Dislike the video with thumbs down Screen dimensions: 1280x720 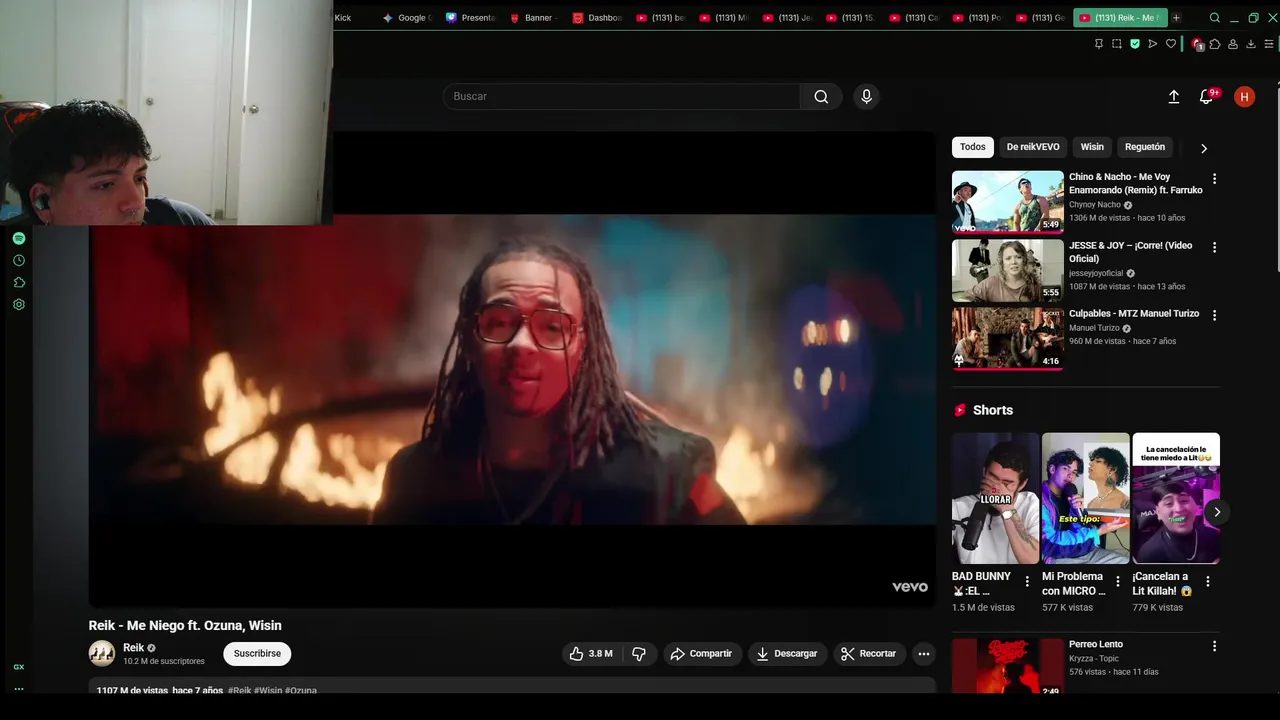639,654
